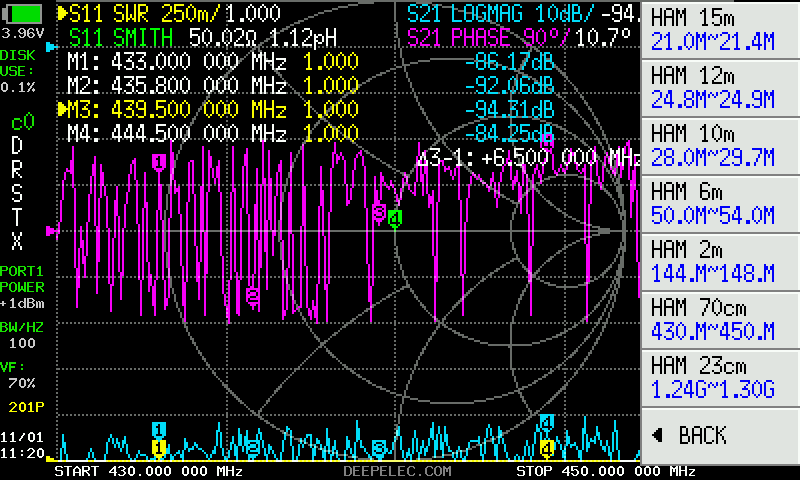The width and height of the screenshot is (800, 480).
Task: Select the S21 LOGMAG trace header
Action: [523, 14]
